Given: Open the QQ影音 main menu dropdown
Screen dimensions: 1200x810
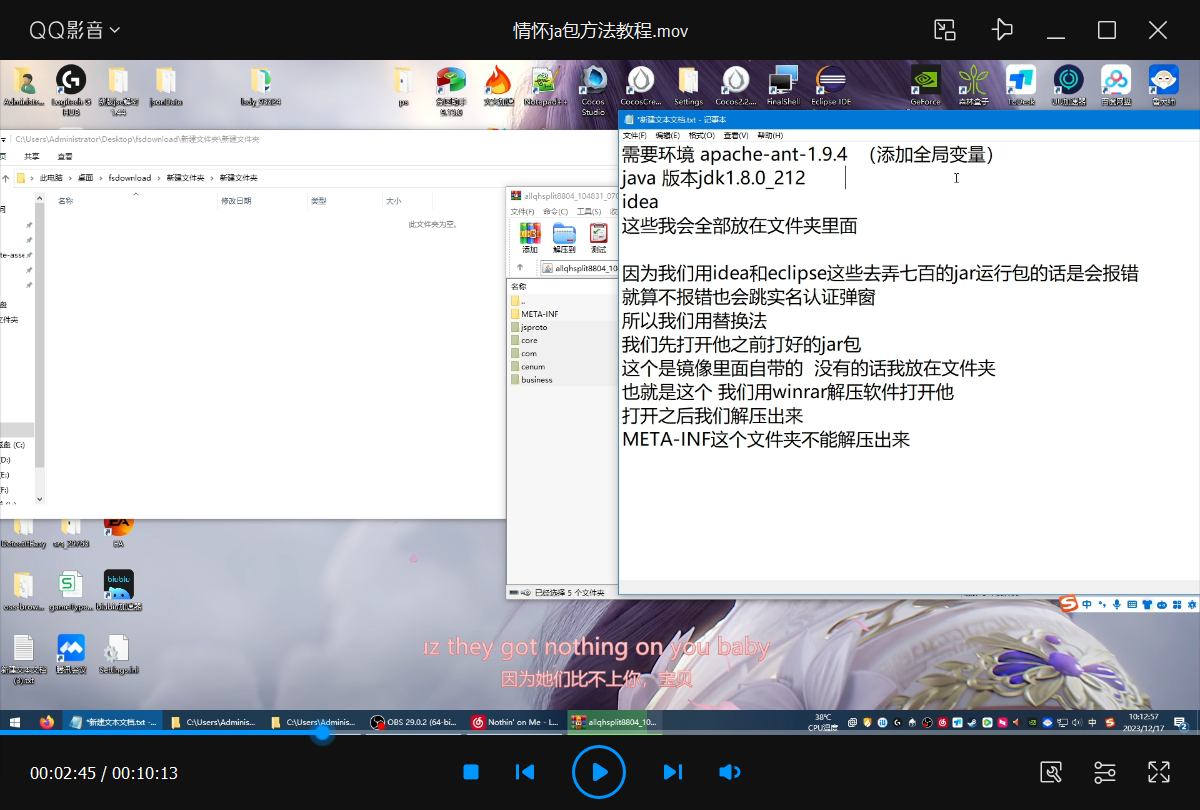Looking at the screenshot, I should 74,31.
